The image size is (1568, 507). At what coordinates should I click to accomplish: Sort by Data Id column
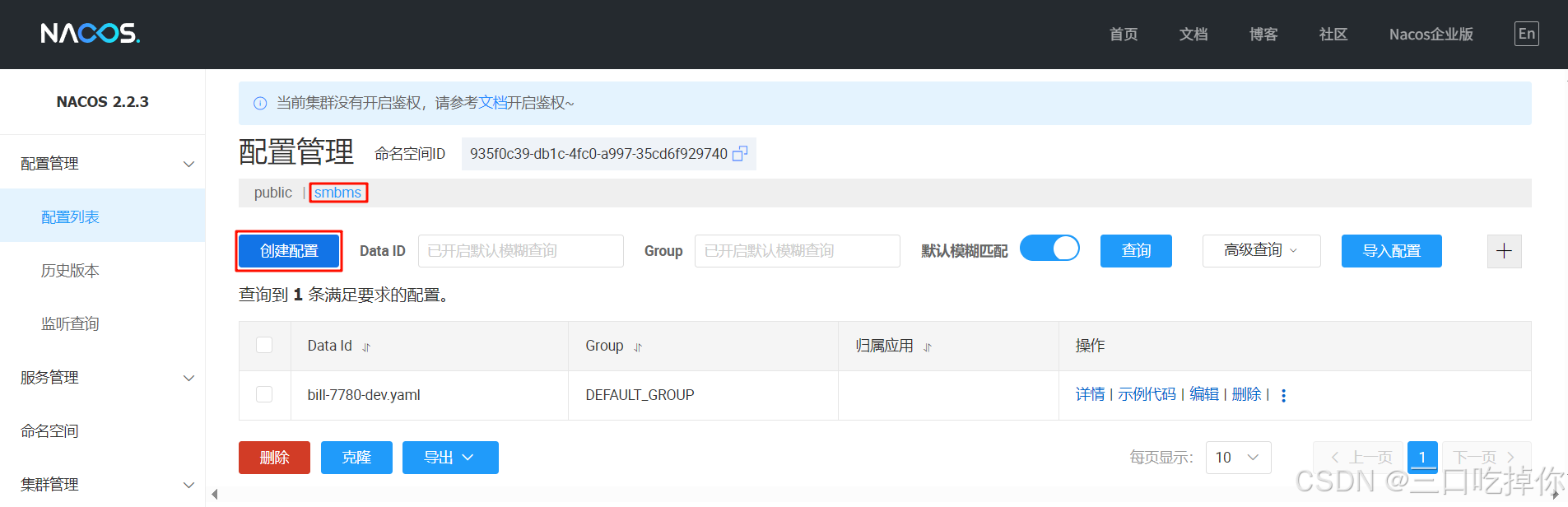click(366, 347)
